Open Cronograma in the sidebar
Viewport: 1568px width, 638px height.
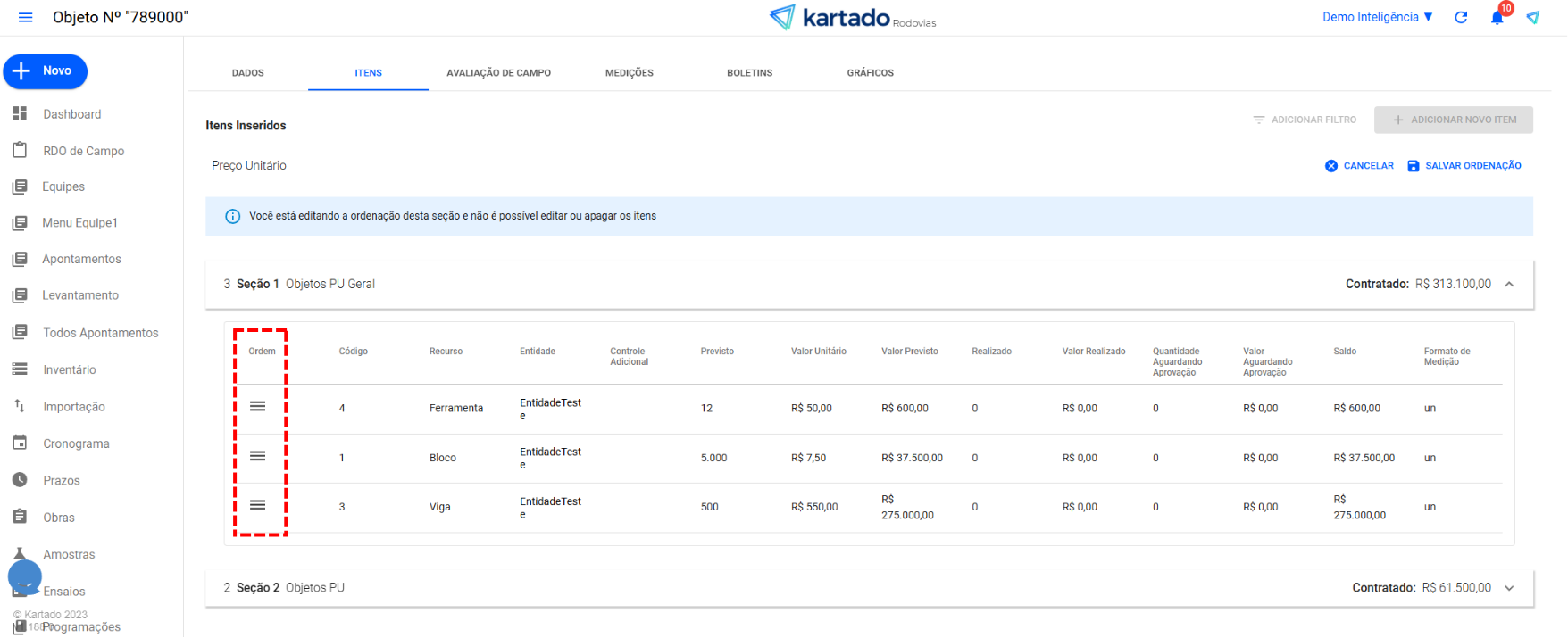pyautogui.click(x=76, y=443)
